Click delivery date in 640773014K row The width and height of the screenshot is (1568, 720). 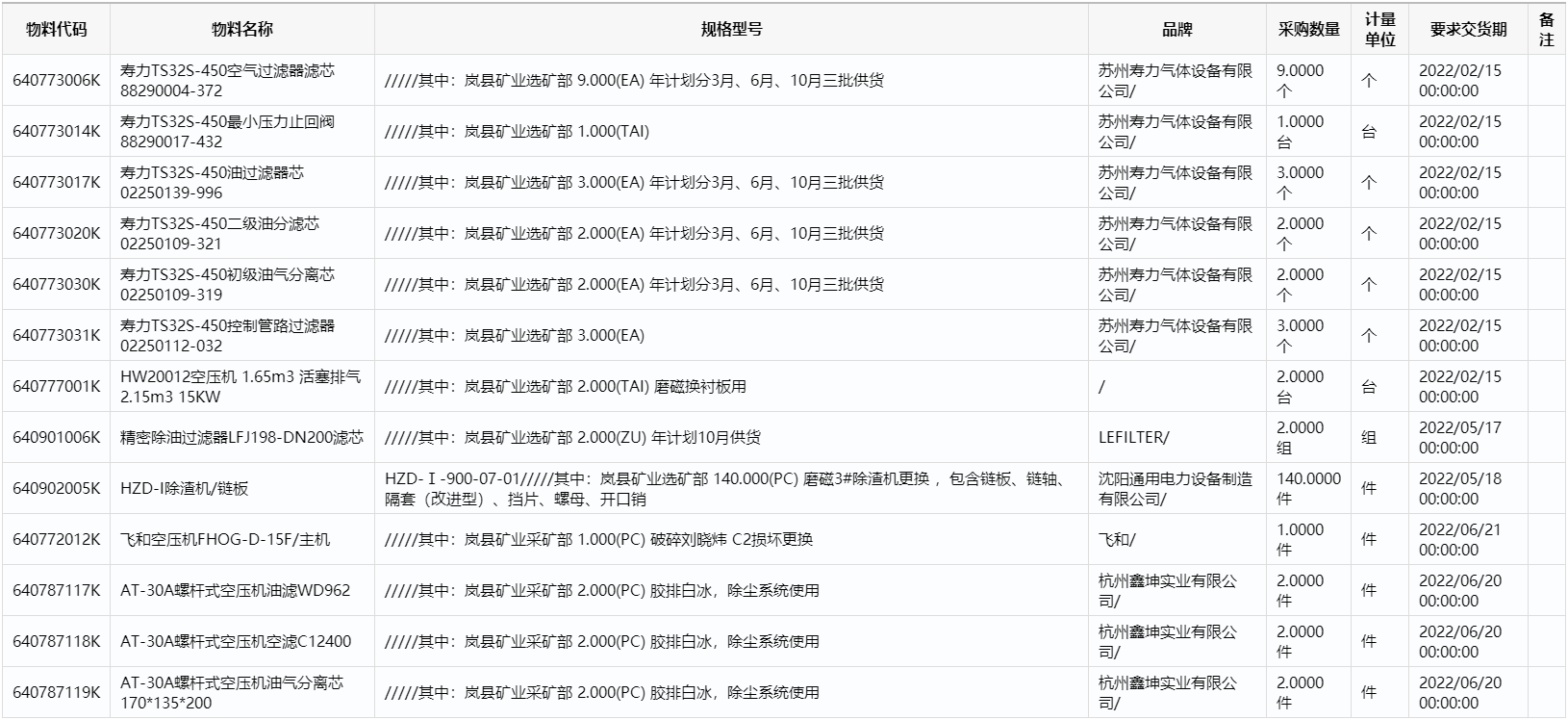point(1460,132)
